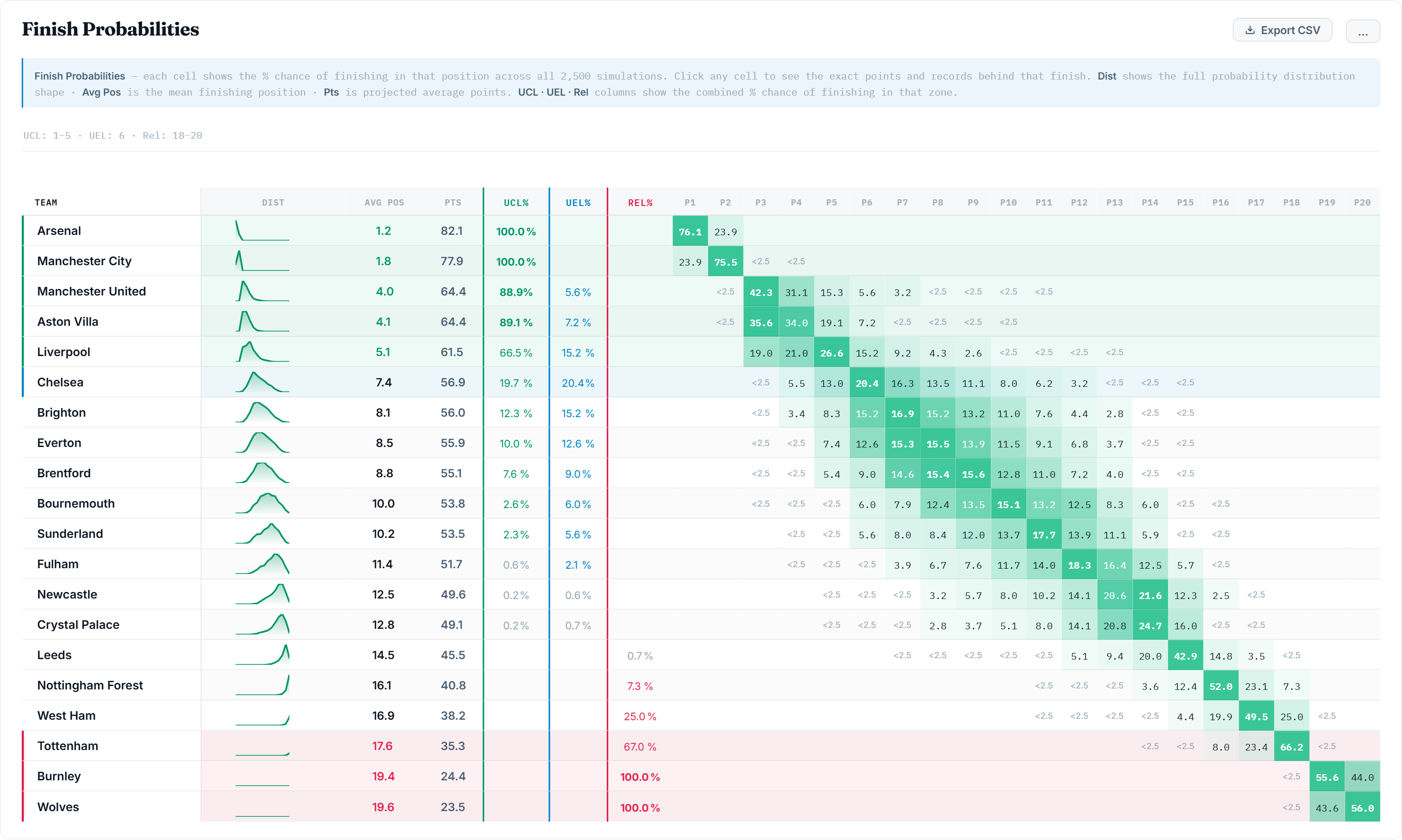Click Arsenal's 76.1 P1 cell
The image size is (1402, 840).
[690, 232]
